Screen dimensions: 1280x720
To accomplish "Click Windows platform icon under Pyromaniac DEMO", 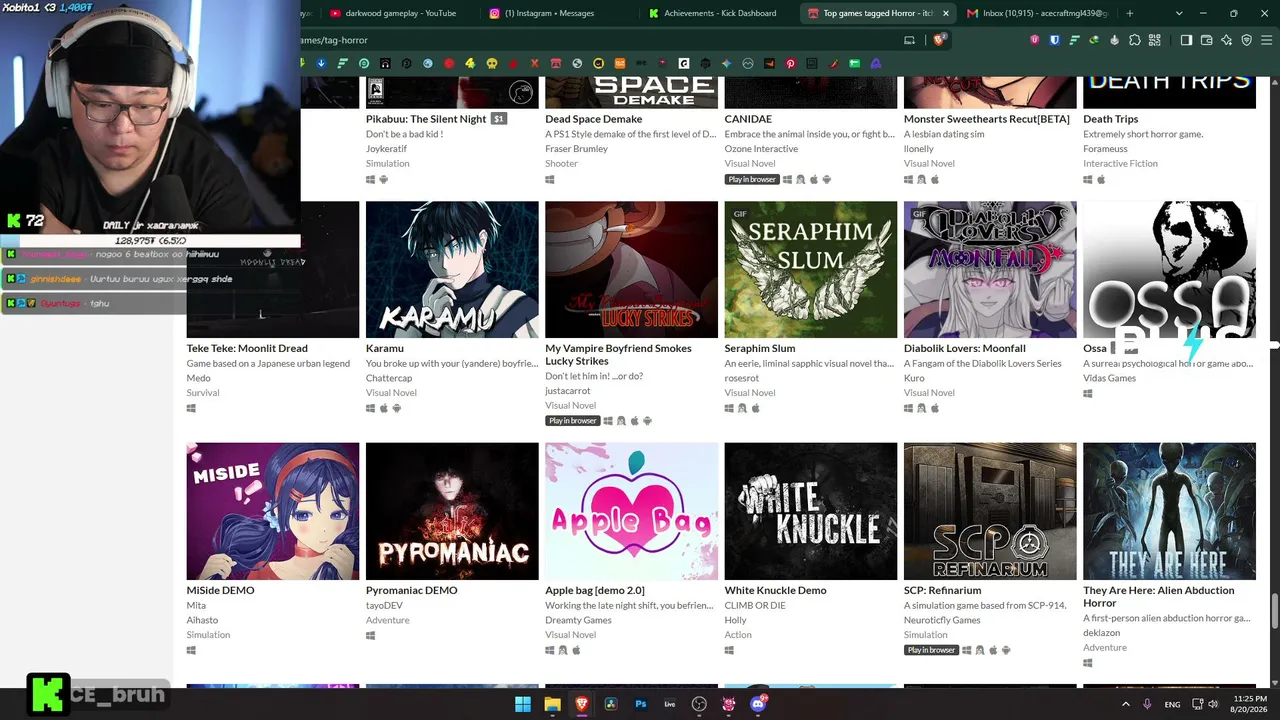I will 370,635.
